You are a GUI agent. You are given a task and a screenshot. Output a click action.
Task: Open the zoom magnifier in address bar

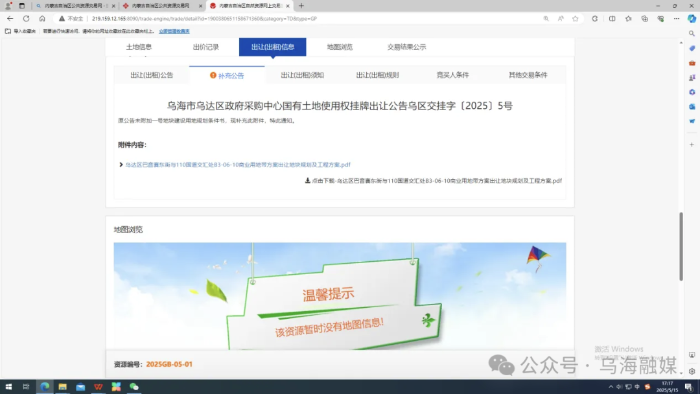(546, 19)
